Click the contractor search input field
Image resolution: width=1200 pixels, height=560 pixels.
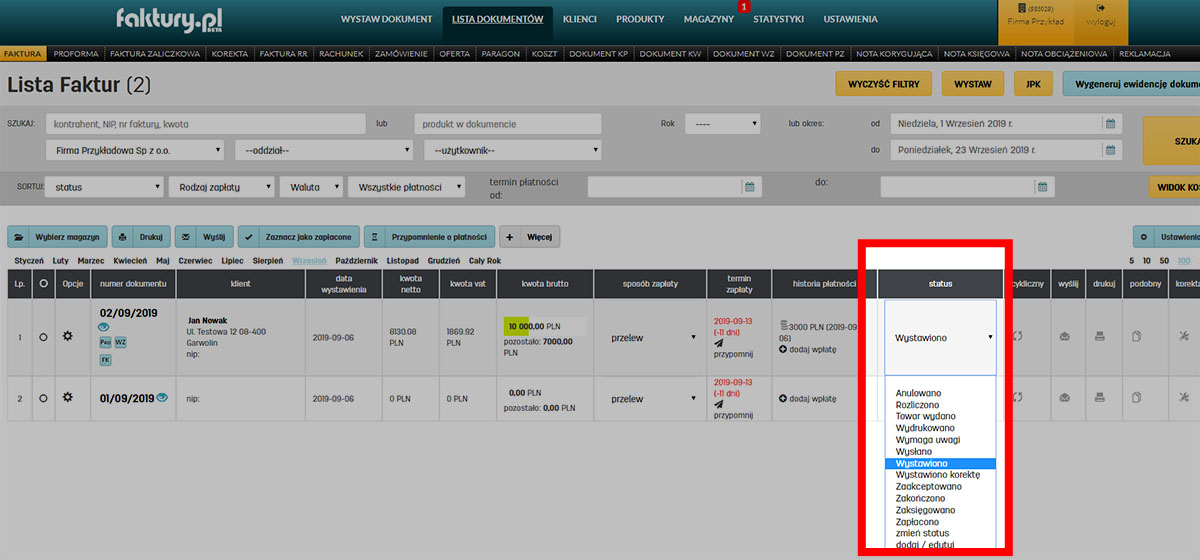coord(205,124)
